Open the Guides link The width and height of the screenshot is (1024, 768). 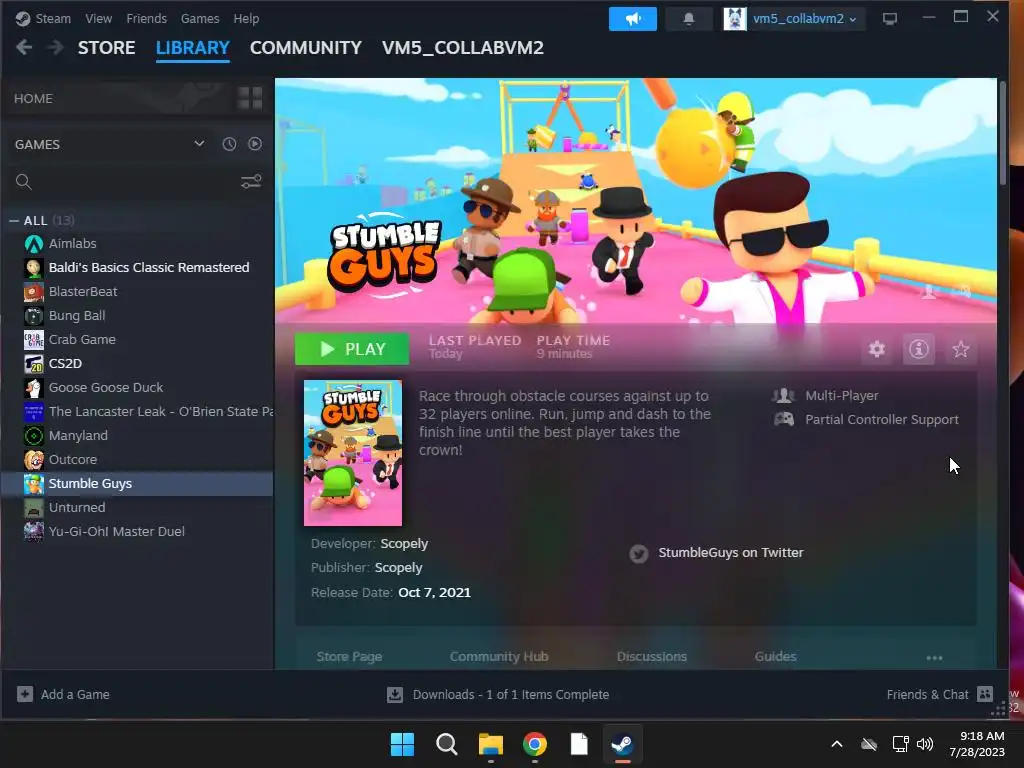pos(775,656)
